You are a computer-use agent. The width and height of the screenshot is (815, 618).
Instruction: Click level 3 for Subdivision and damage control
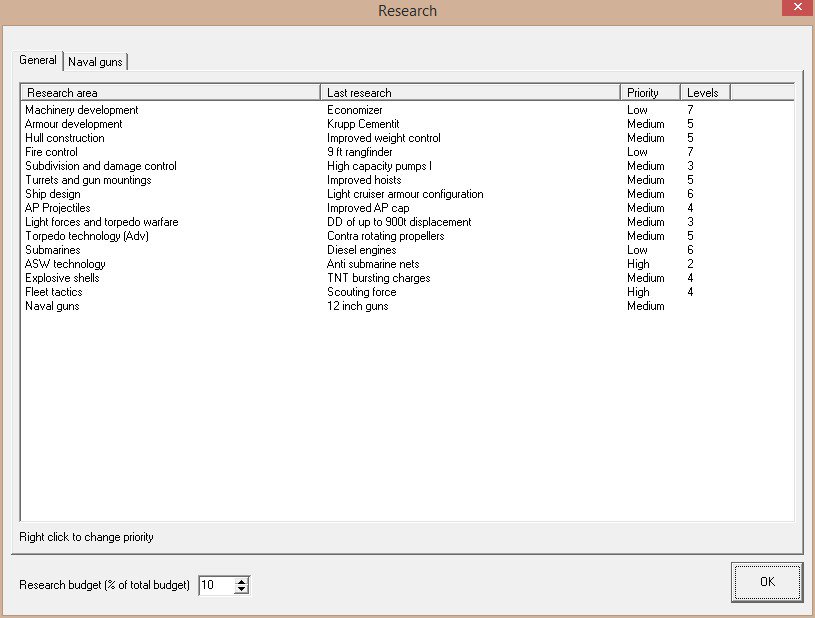click(690, 166)
